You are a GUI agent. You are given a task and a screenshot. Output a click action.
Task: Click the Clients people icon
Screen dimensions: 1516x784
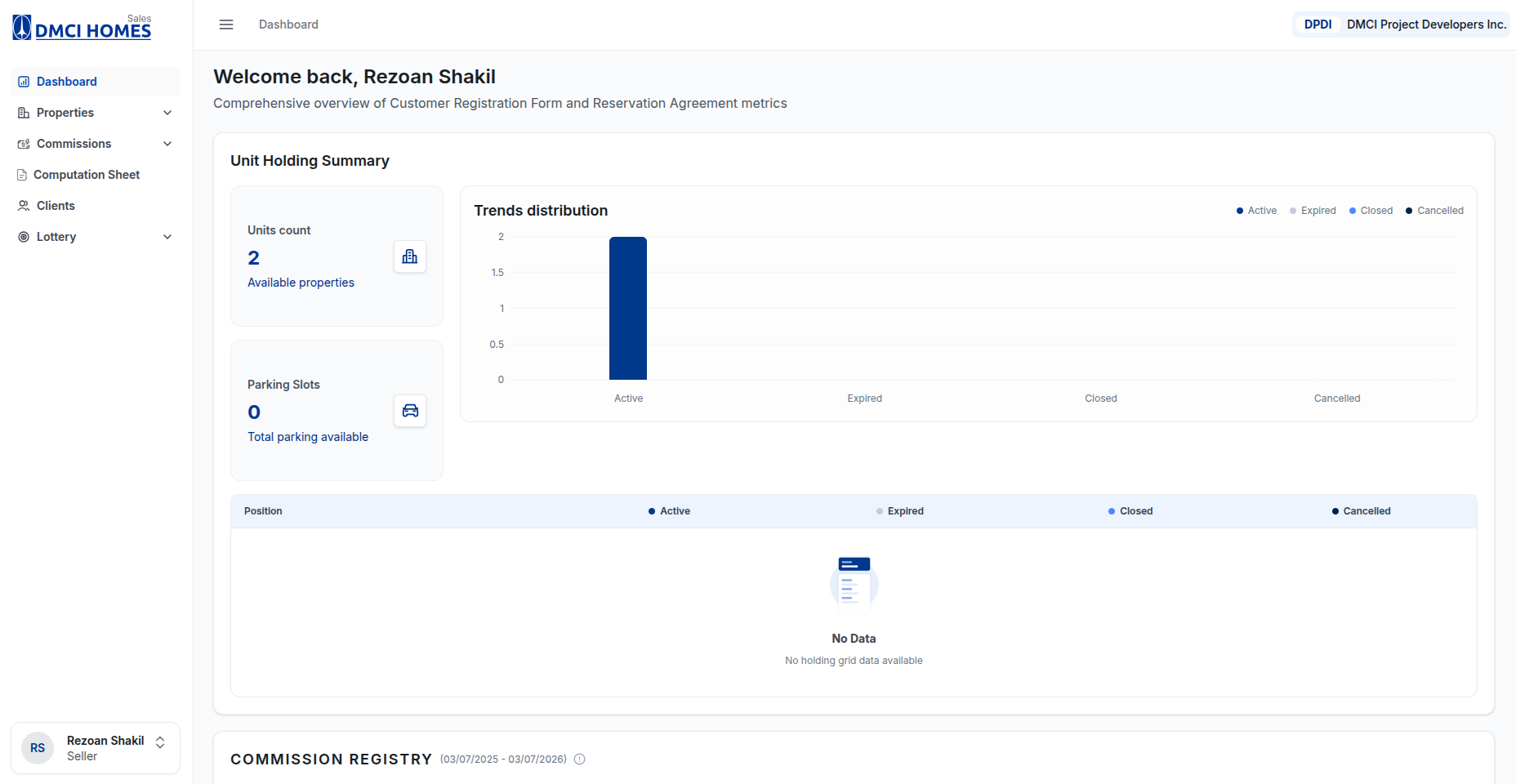tap(24, 206)
